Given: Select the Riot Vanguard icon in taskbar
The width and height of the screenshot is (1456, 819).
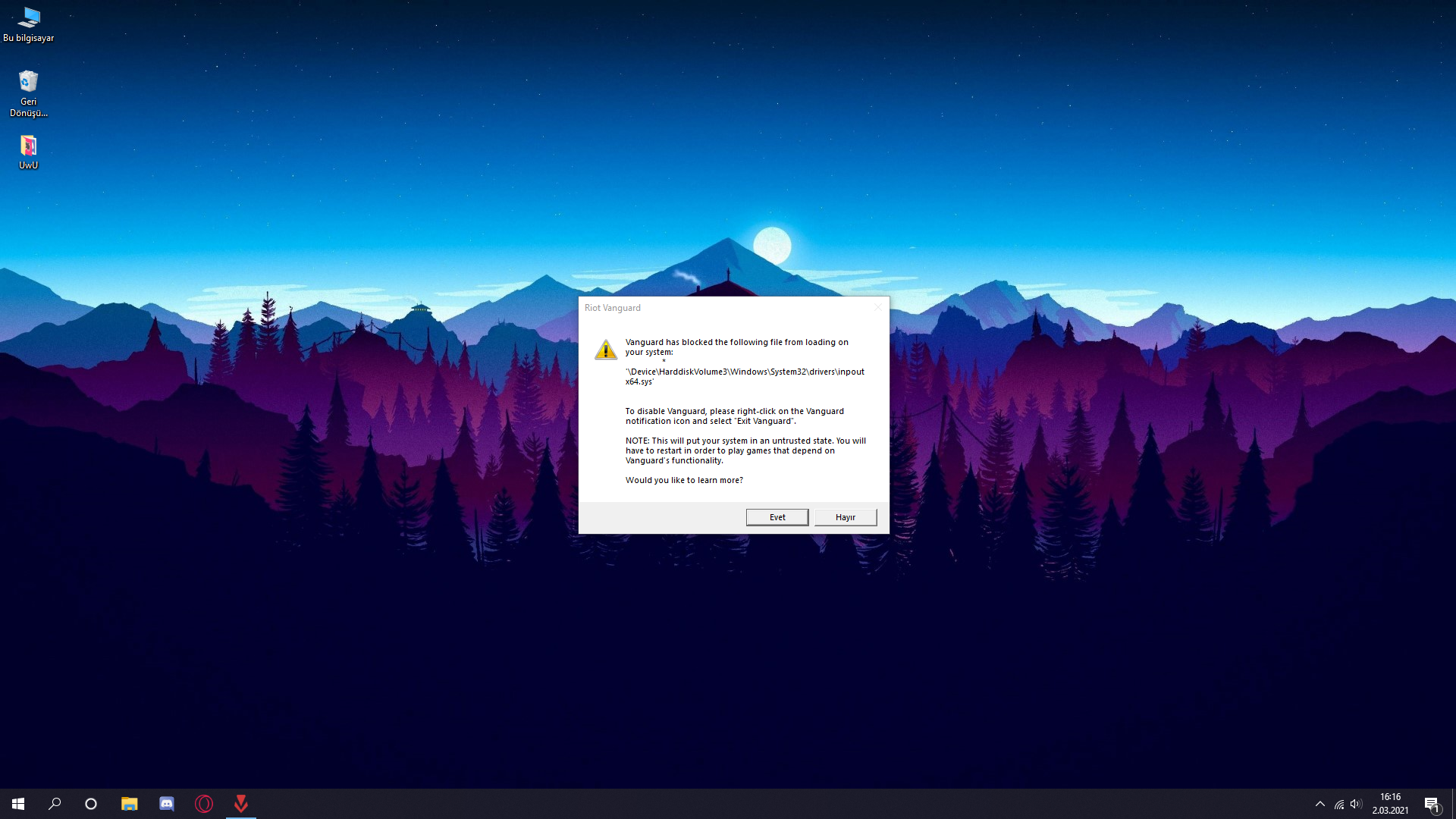Looking at the screenshot, I should coord(240,803).
